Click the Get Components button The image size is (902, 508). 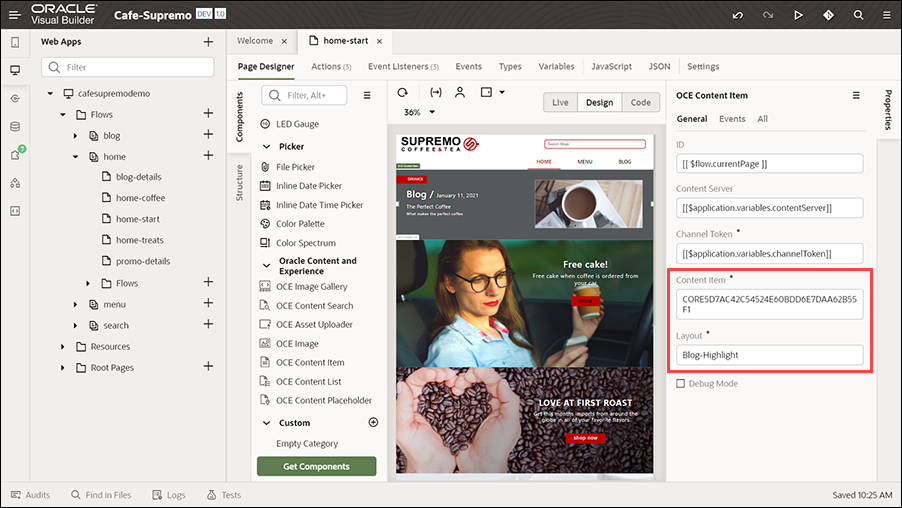316,467
